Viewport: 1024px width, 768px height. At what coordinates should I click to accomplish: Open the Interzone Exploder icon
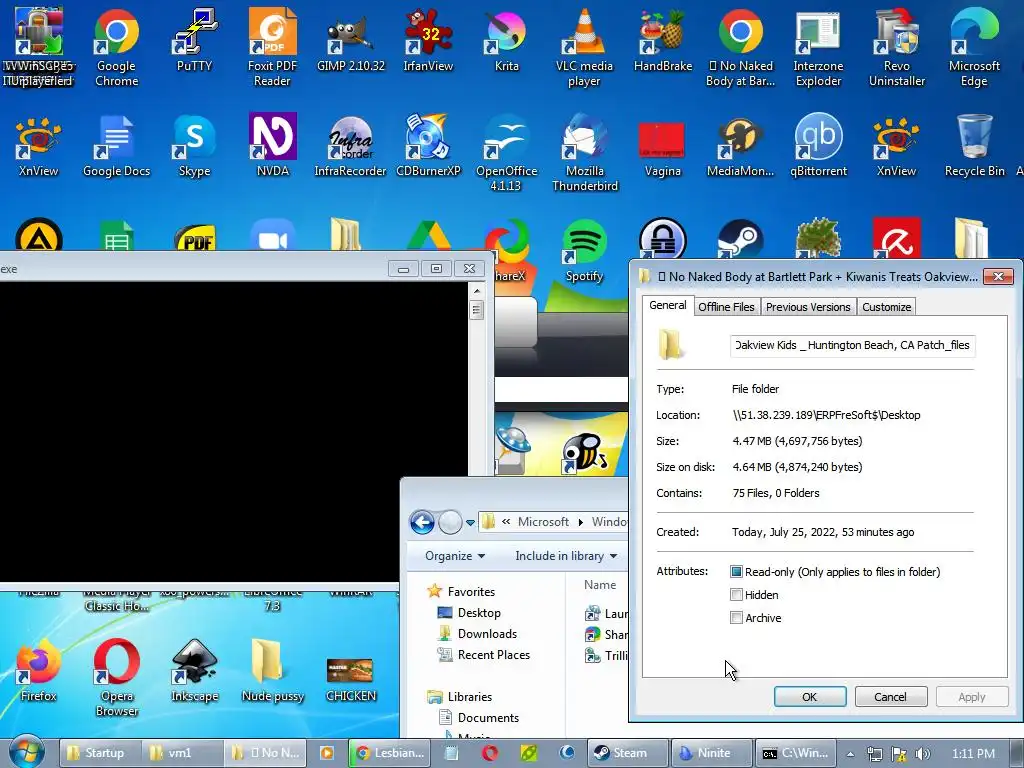818,48
